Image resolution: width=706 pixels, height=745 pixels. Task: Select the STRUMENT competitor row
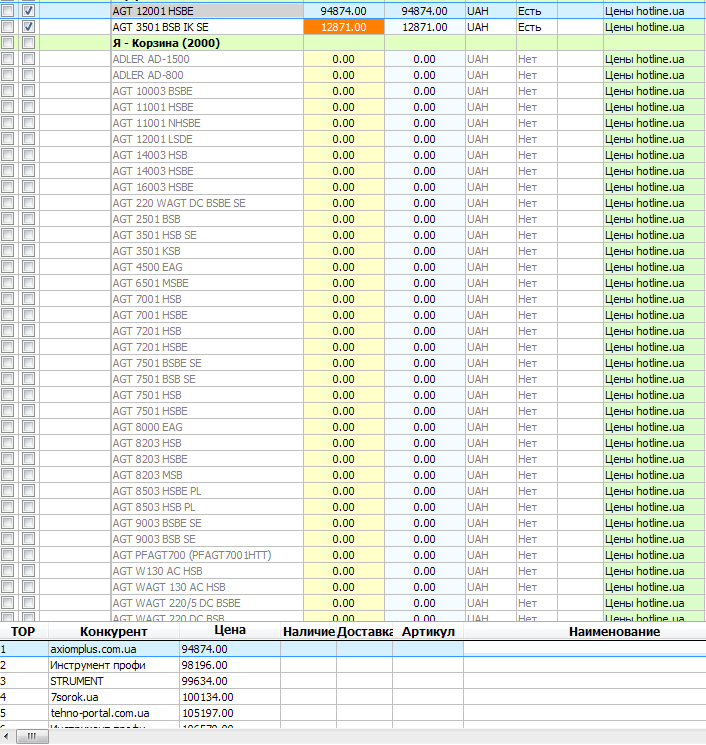(x=76, y=681)
